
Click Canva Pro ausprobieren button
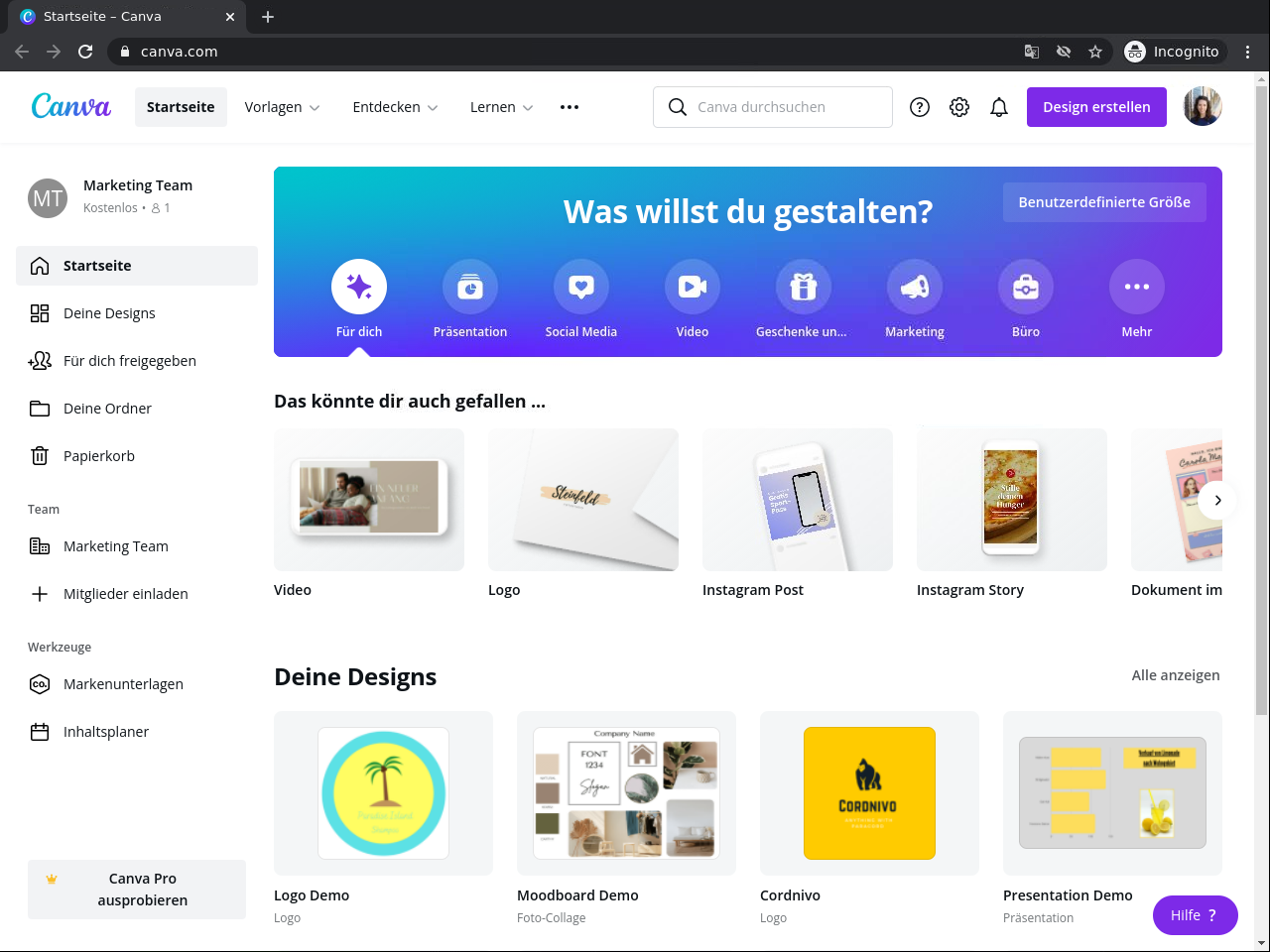(137, 890)
